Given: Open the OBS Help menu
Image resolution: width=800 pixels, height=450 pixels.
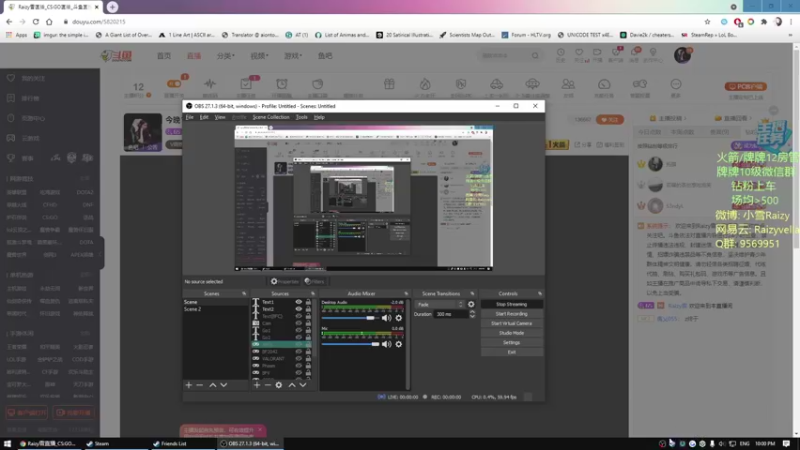Looking at the screenshot, I should point(319,117).
